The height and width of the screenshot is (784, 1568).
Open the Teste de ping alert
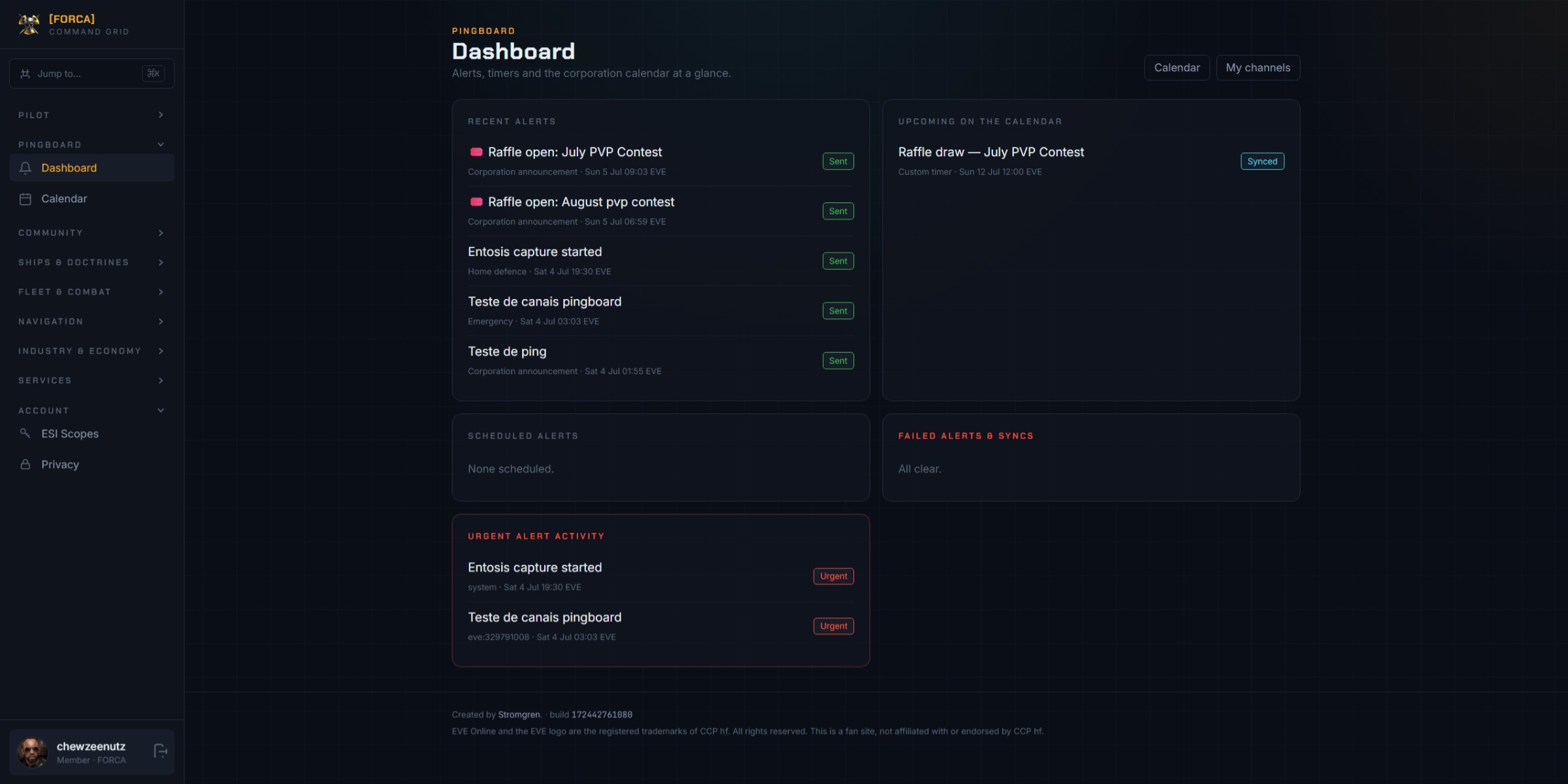pyautogui.click(x=507, y=351)
